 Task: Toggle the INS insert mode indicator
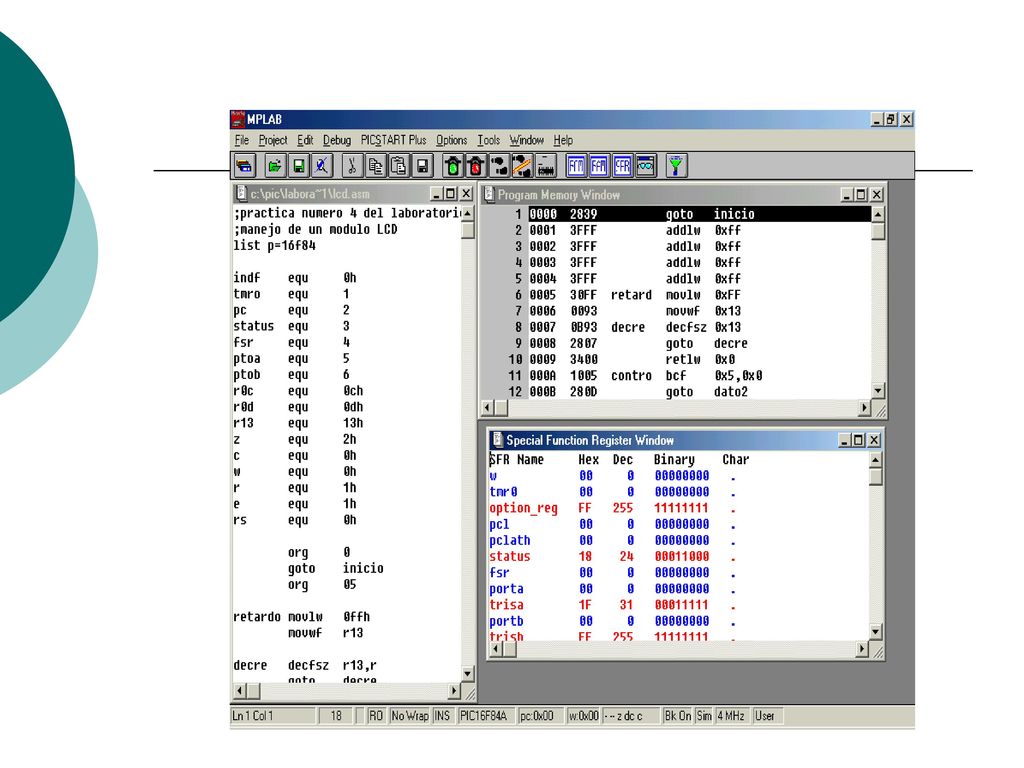click(x=442, y=716)
